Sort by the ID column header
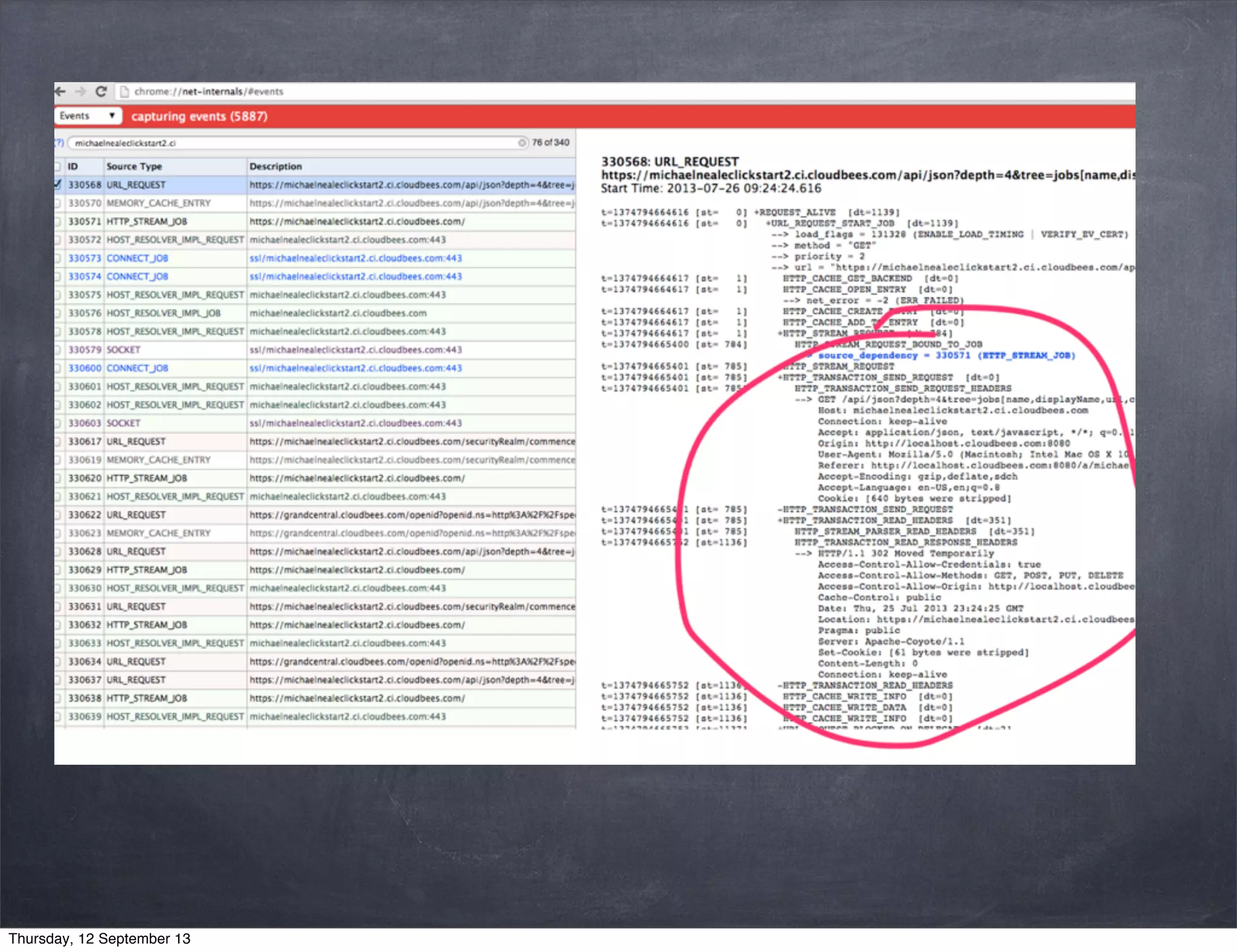Screen dimensions: 1237x952 coord(73,167)
